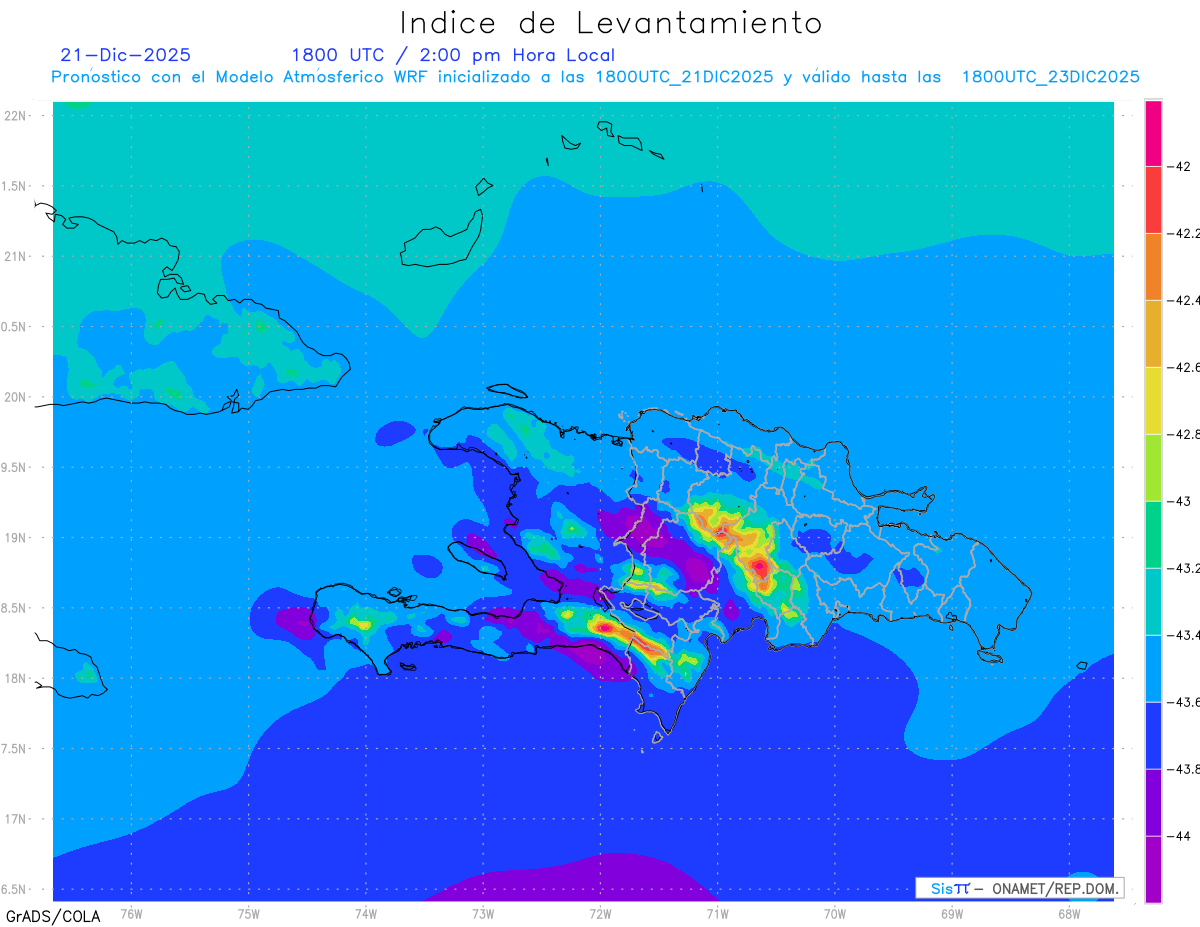
Task: Click the '-43.2' colorbar label
Action: pyautogui.click(x=1184, y=568)
